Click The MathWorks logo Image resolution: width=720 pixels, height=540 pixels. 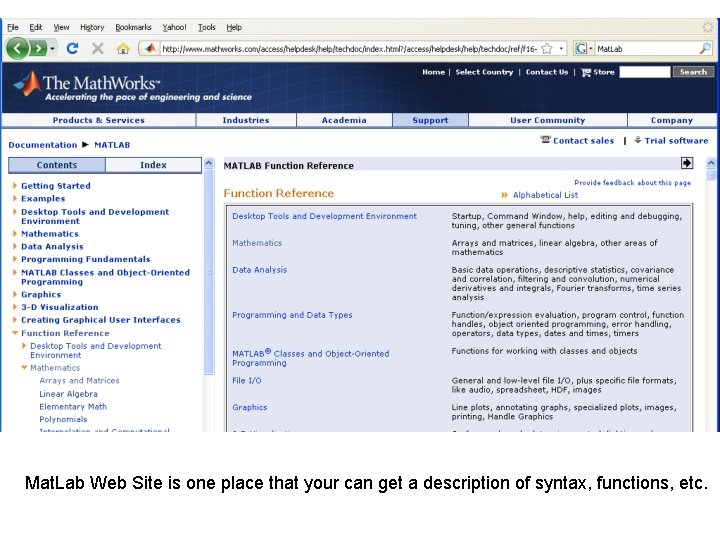tap(132, 86)
